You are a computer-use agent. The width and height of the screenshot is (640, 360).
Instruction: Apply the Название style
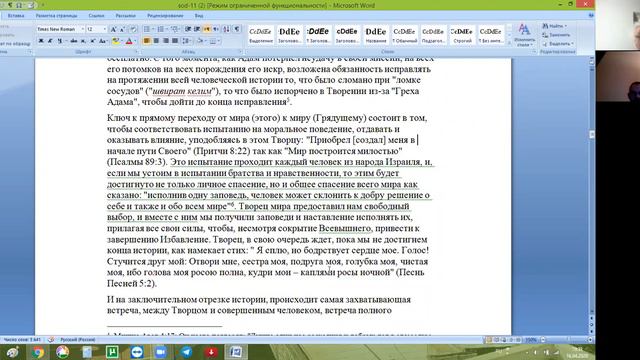(376, 35)
